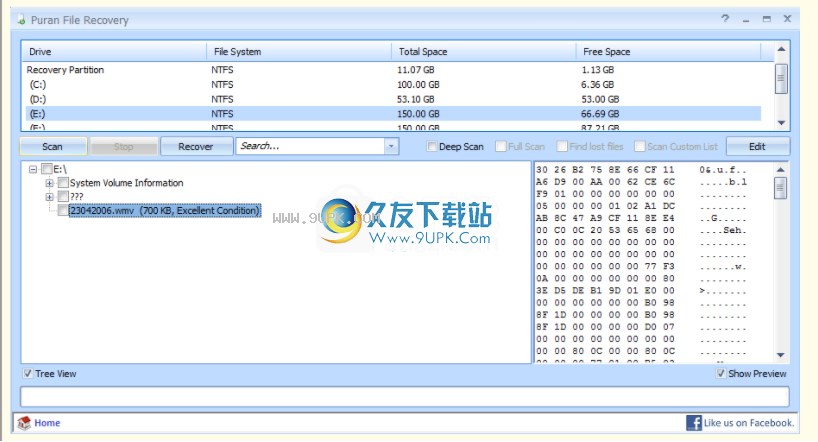Click the Puran File Recovery title icon
The height and width of the screenshot is (442, 818).
pos(21,20)
